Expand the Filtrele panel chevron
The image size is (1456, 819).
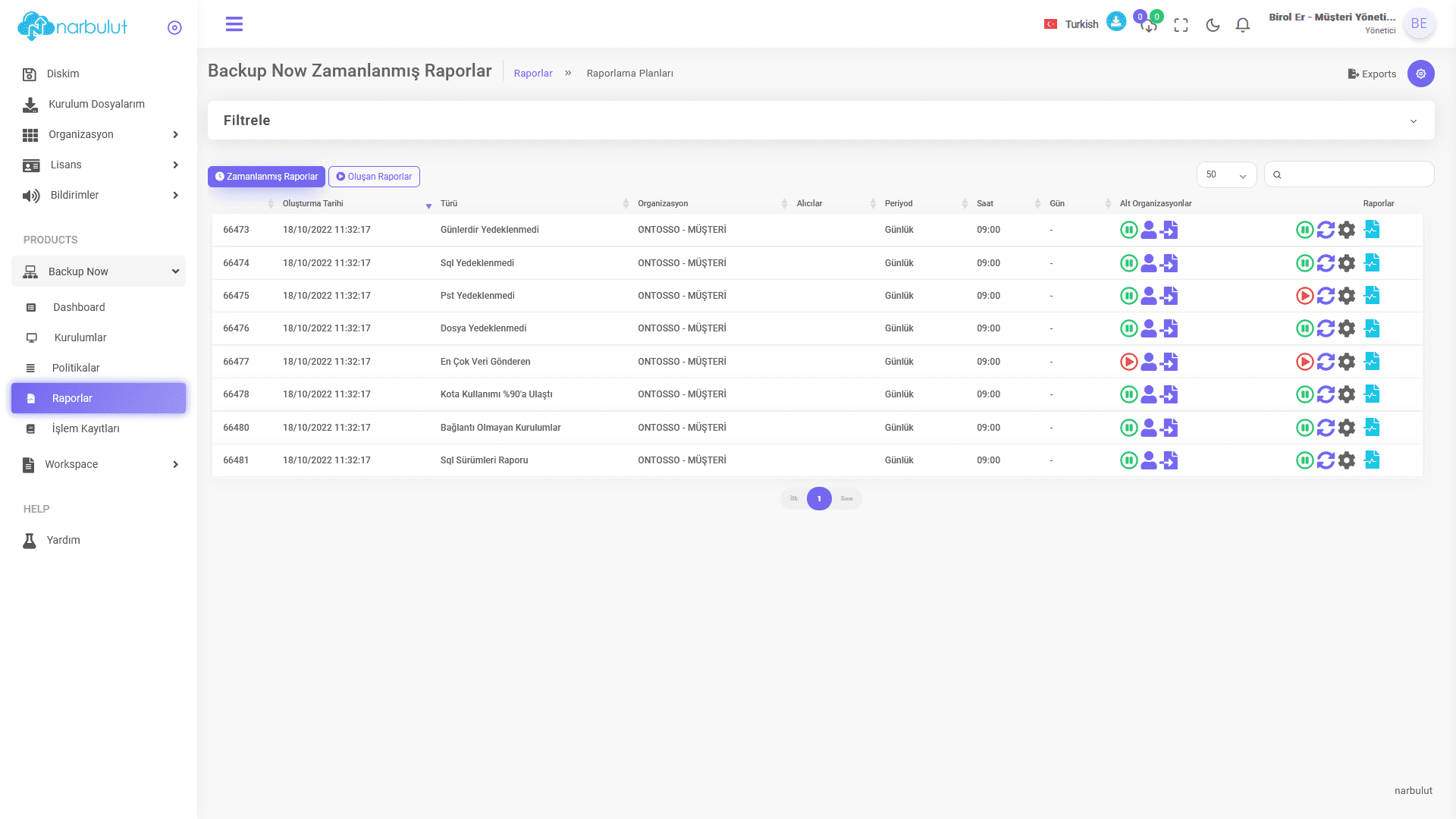[1413, 121]
